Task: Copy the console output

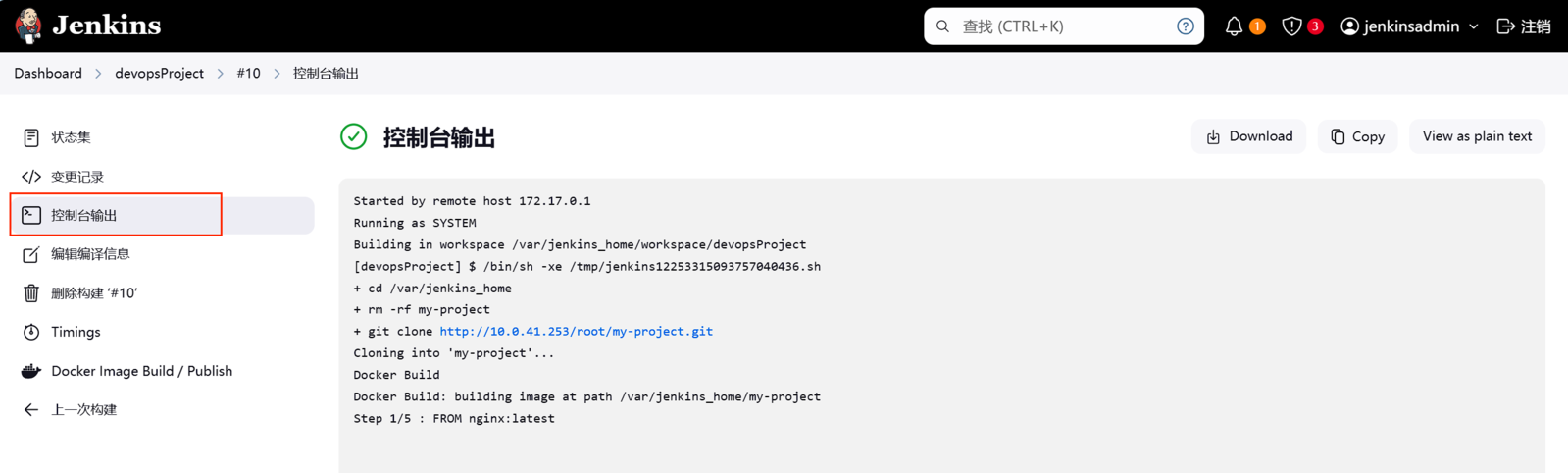Action: tap(1357, 136)
